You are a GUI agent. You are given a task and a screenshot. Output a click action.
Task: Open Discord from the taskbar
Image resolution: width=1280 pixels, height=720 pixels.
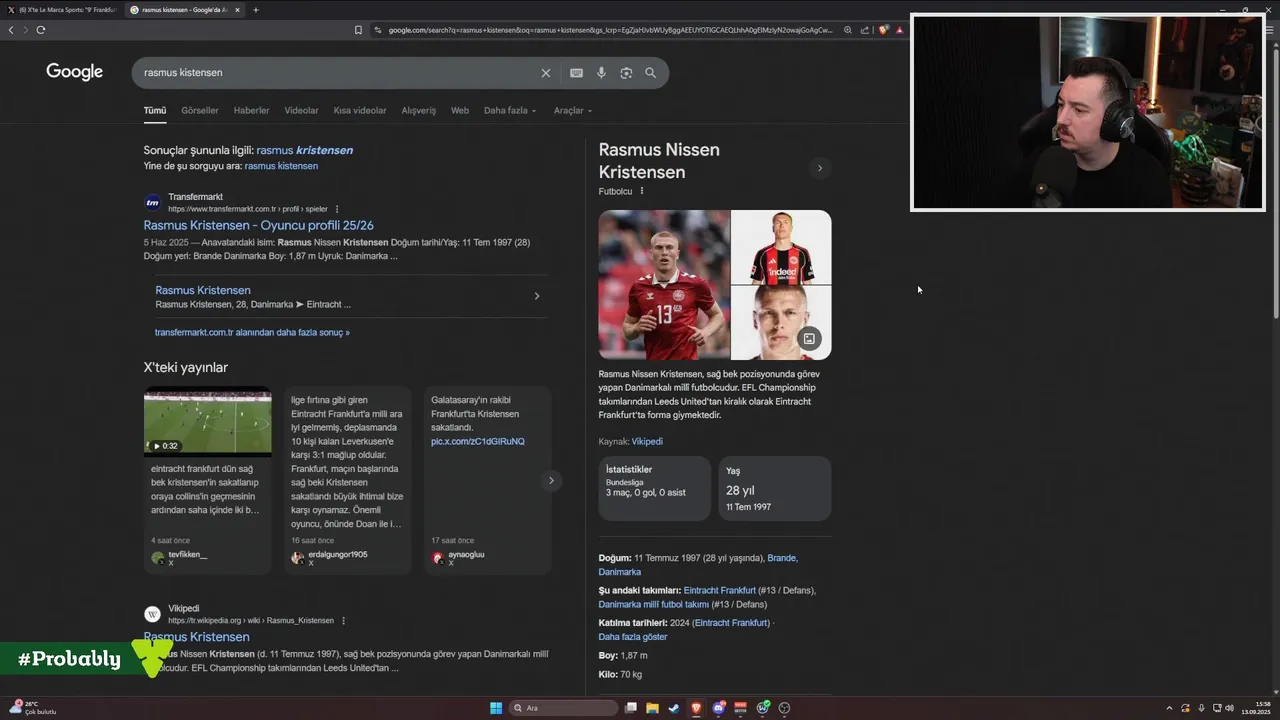[x=718, y=708]
